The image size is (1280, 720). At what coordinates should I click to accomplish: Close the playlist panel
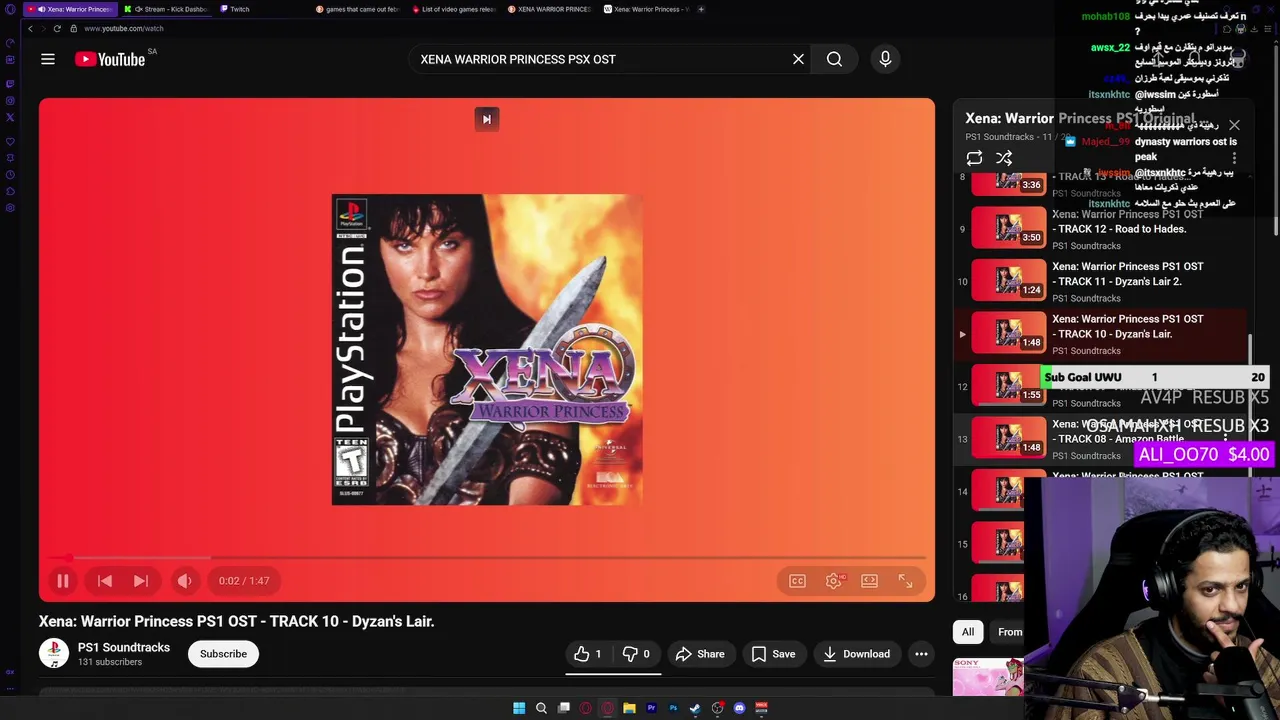tap(1234, 125)
